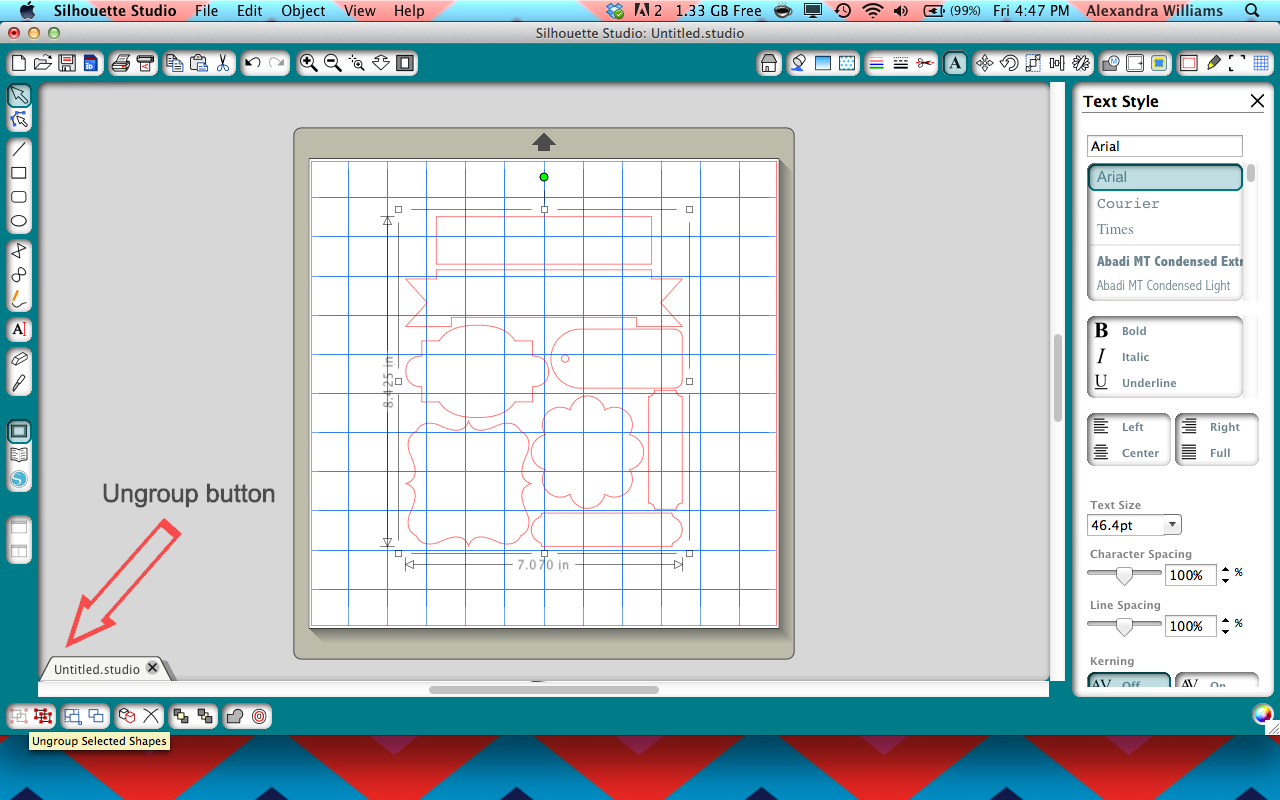Open the Fill Color paint bucket panel
This screenshot has height=800, width=1280.
(x=798, y=63)
